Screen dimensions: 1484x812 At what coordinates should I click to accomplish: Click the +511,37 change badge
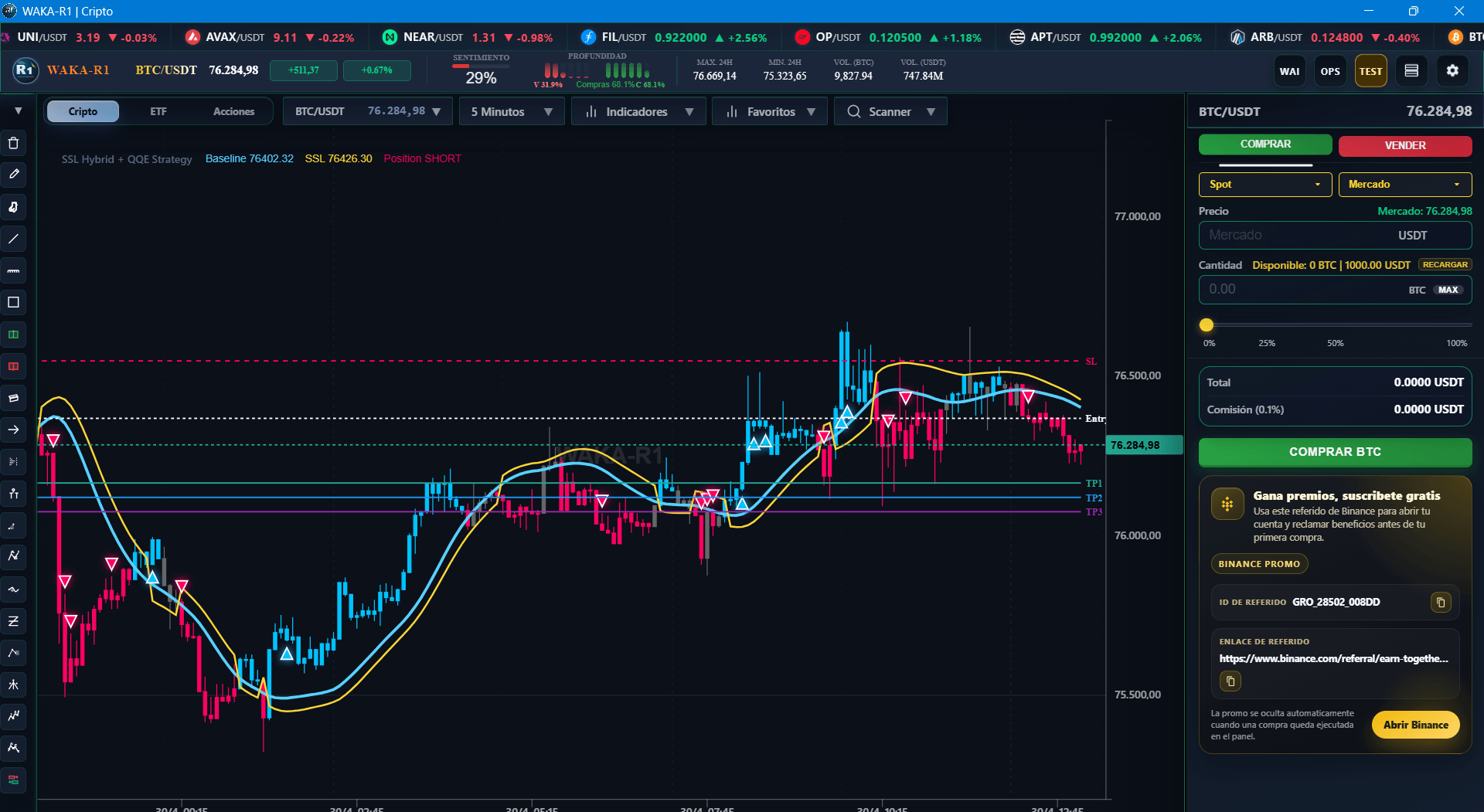pyautogui.click(x=304, y=70)
